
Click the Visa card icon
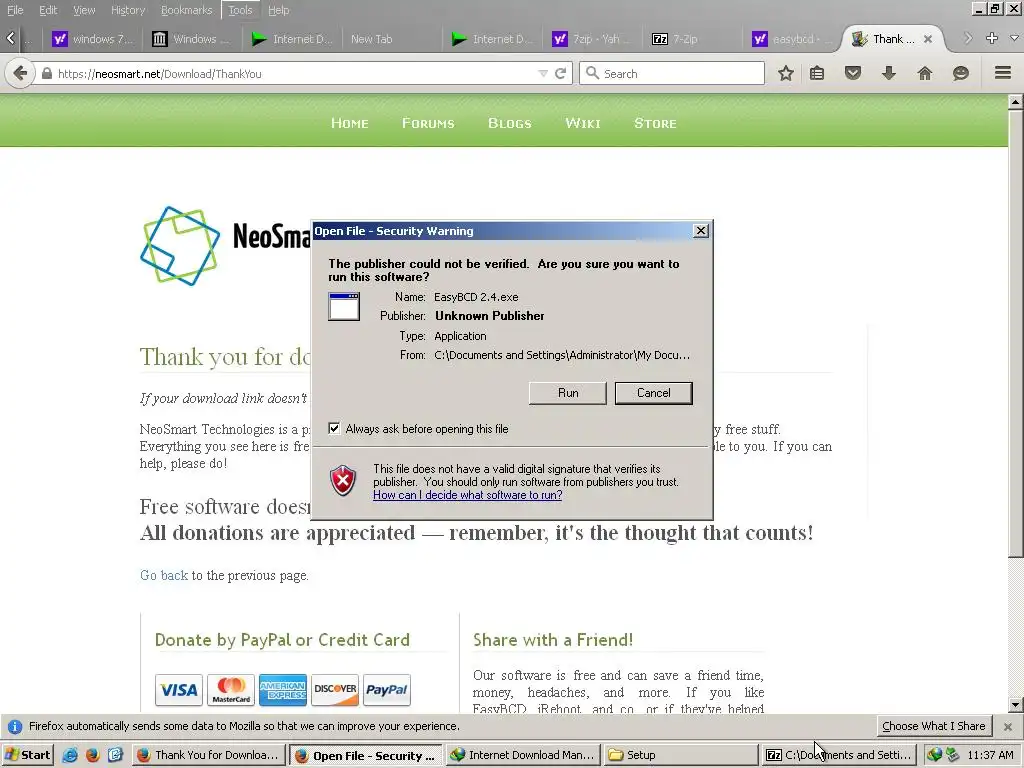tap(179, 690)
